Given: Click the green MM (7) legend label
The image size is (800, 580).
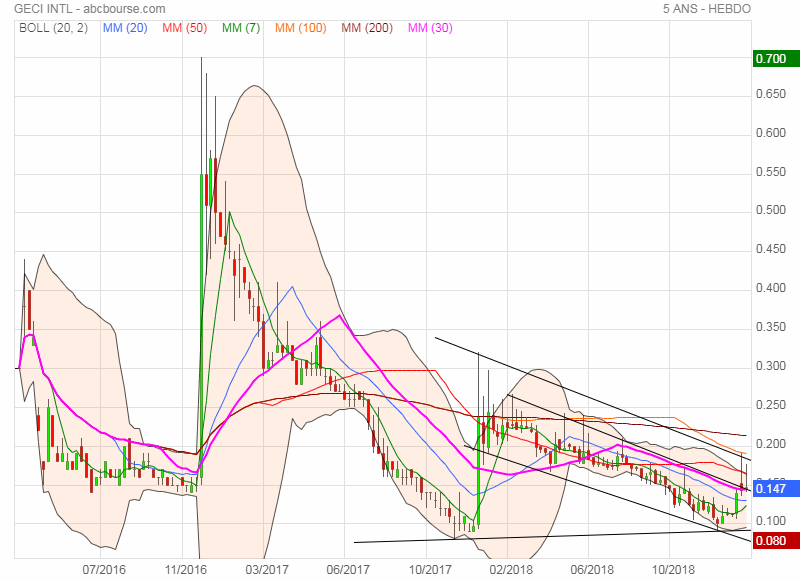Looking at the screenshot, I should 241,28.
